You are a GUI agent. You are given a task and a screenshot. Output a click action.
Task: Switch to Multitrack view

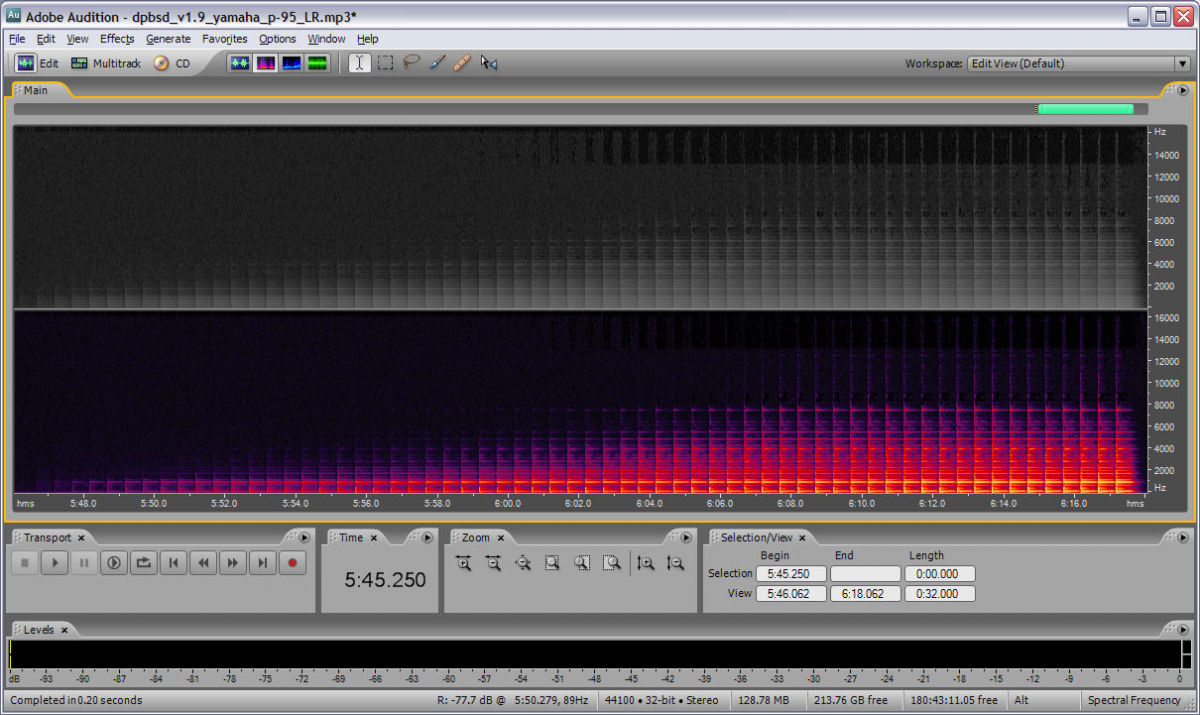pos(106,63)
